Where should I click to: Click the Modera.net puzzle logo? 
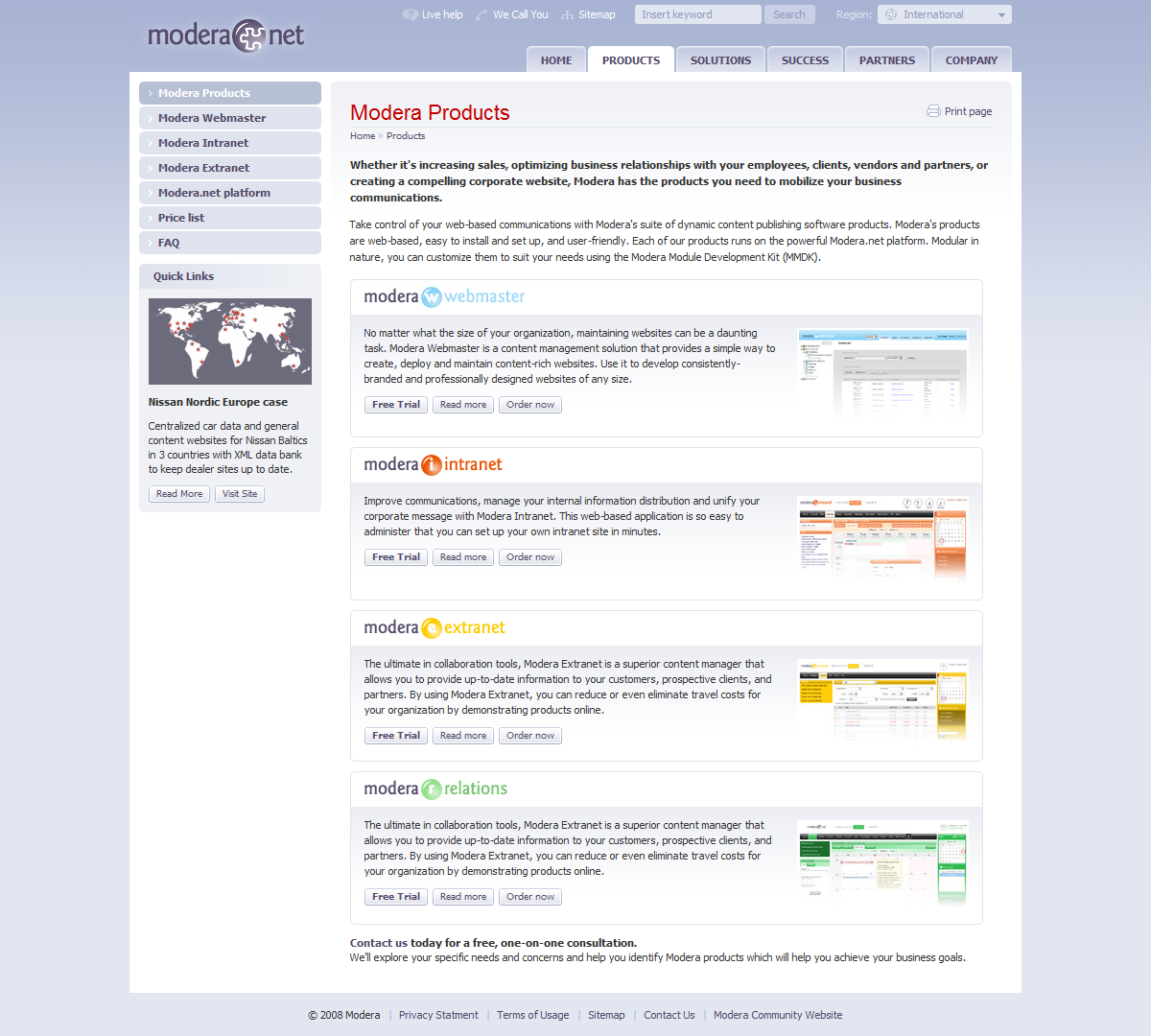tap(225, 36)
